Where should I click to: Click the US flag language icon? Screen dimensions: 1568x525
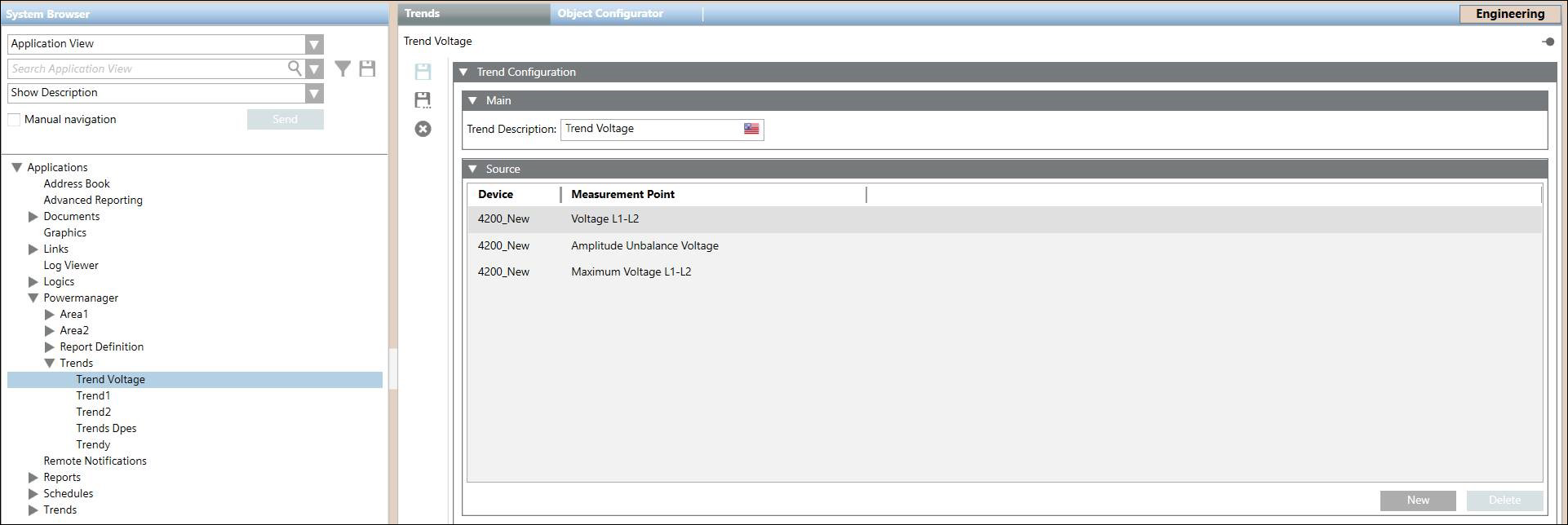pyautogui.click(x=751, y=129)
